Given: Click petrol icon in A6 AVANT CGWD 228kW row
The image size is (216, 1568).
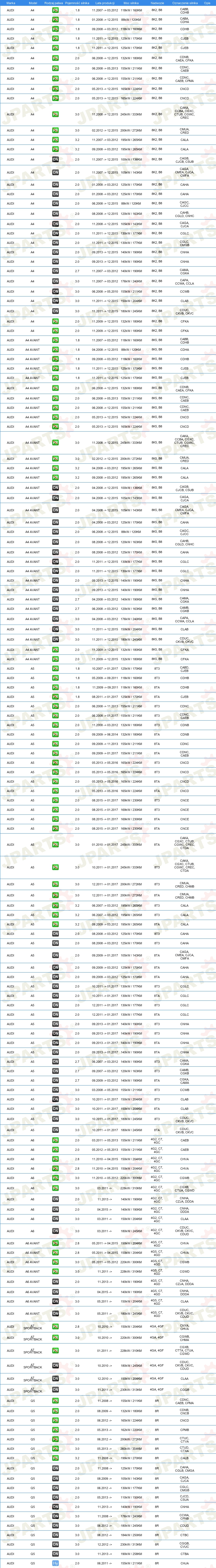Looking at the screenshot, I should tap(55, 1272).
